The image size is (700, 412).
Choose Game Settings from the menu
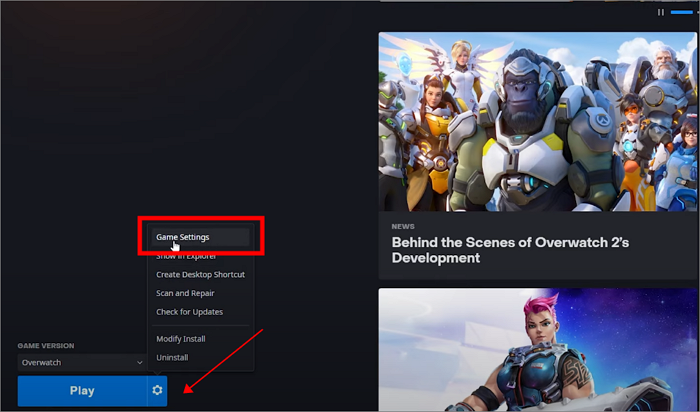(x=200, y=237)
